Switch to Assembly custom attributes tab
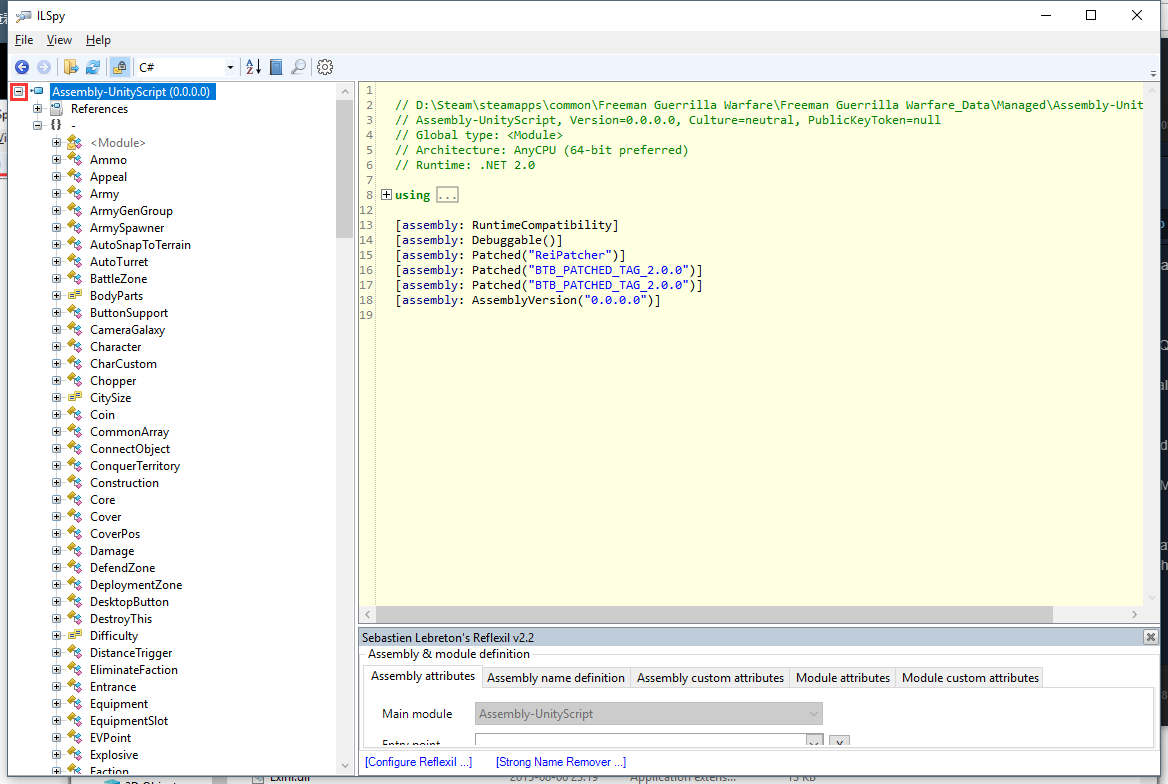 tap(710, 677)
